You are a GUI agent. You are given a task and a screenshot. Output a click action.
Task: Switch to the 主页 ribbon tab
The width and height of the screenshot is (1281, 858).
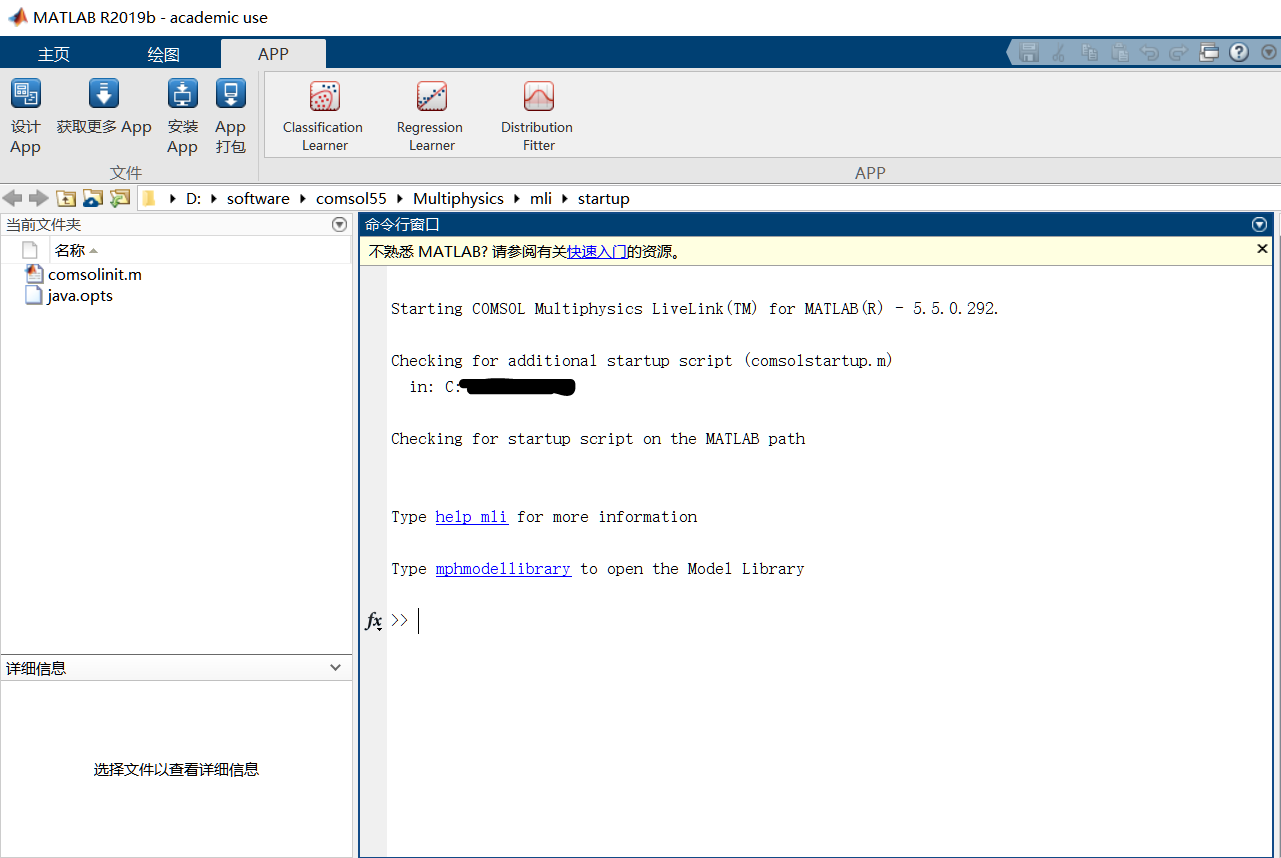(53, 53)
